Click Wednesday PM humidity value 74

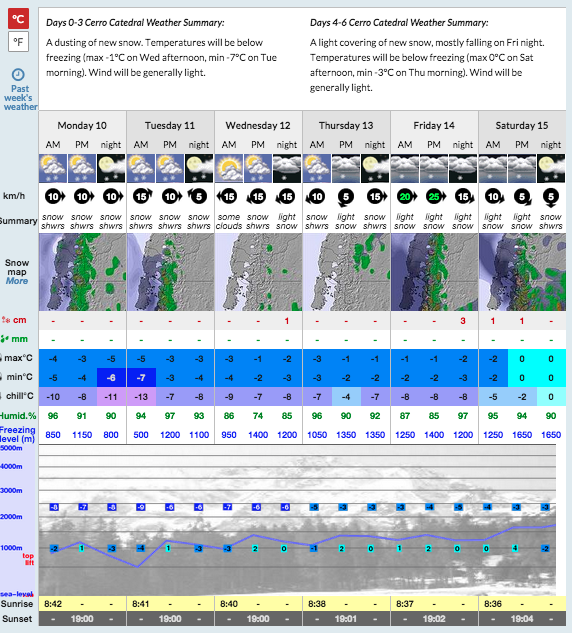tap(258, 416)
